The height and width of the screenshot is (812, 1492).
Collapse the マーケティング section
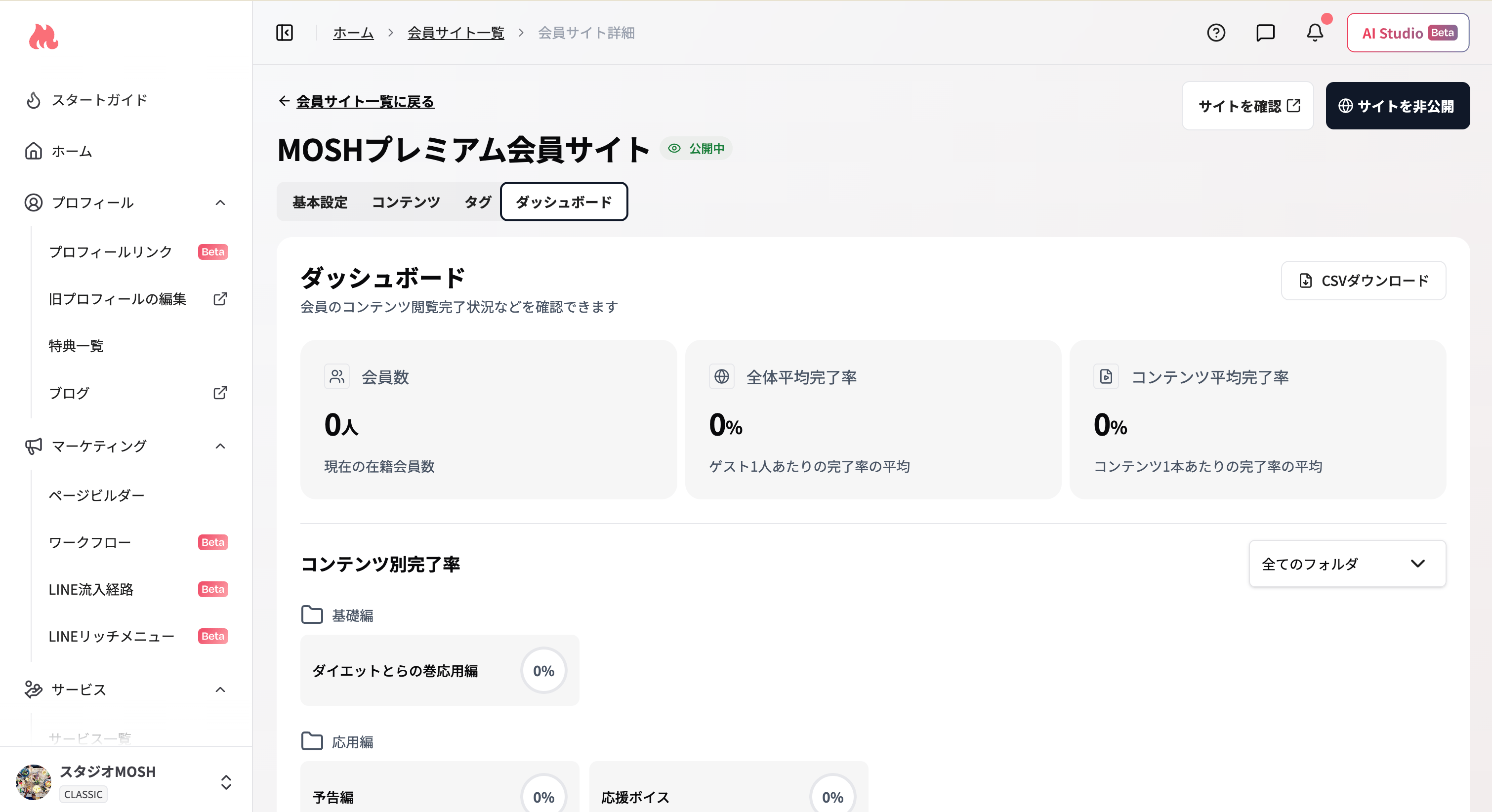click(x=220, y=446)
